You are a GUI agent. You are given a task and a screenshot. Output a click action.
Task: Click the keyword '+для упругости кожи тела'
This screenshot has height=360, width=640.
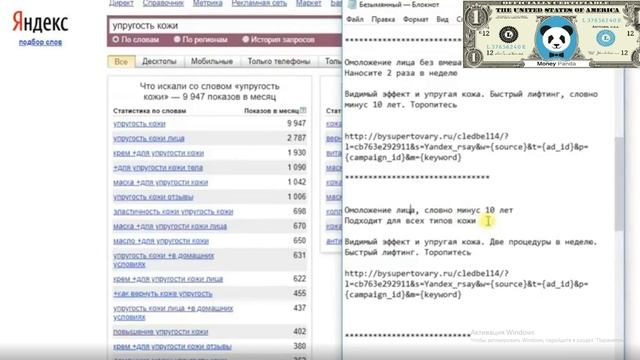point(158,168)
